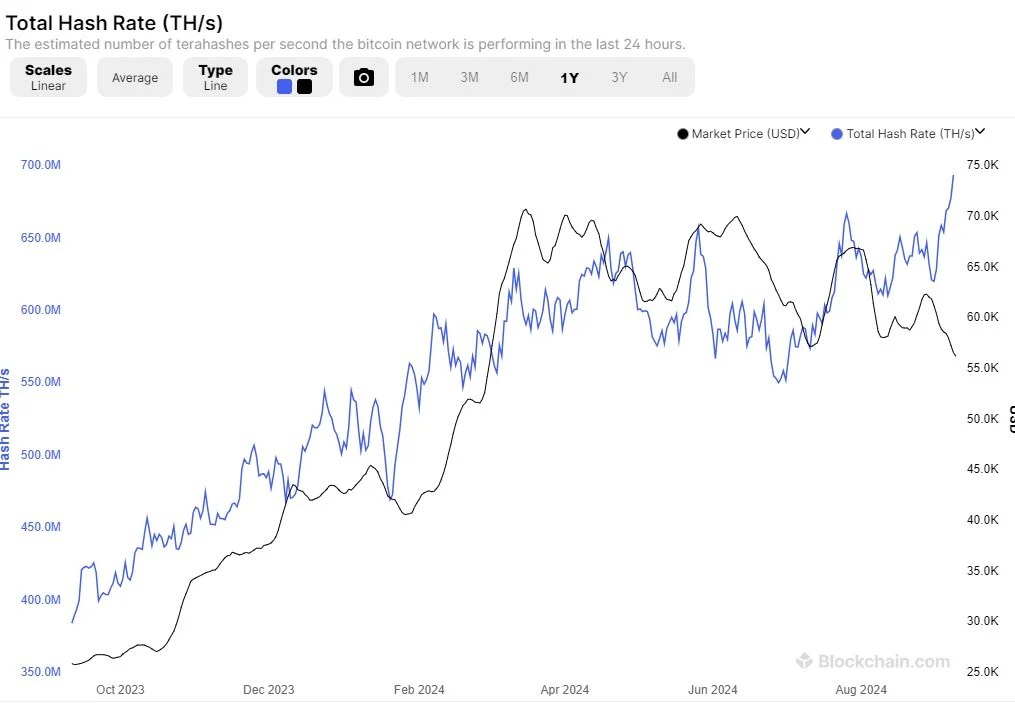This screenshot has height=711, width=1015.
Task: Switch to the 6M time range
Action: [519, 78]
